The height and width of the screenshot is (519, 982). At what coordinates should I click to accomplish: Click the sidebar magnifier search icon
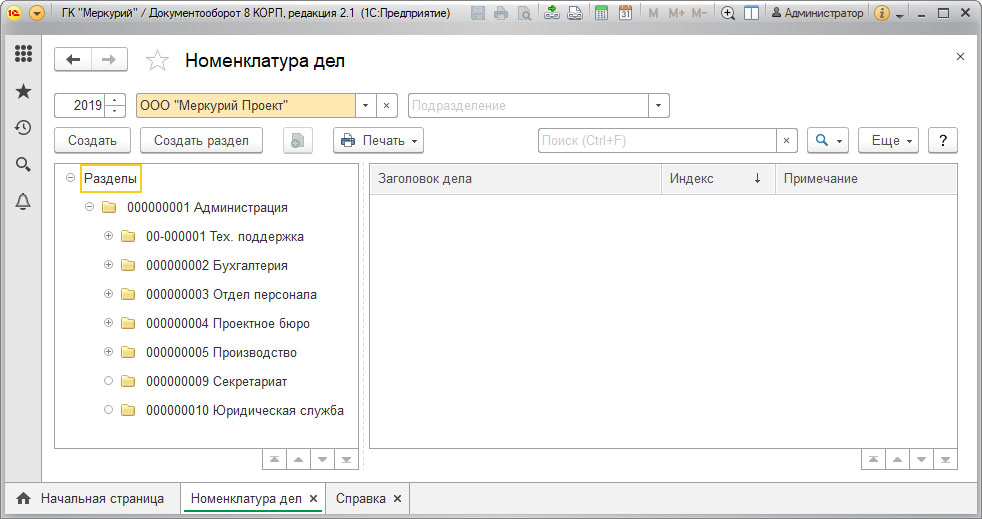pyautogui.click(x=23, y=165)
